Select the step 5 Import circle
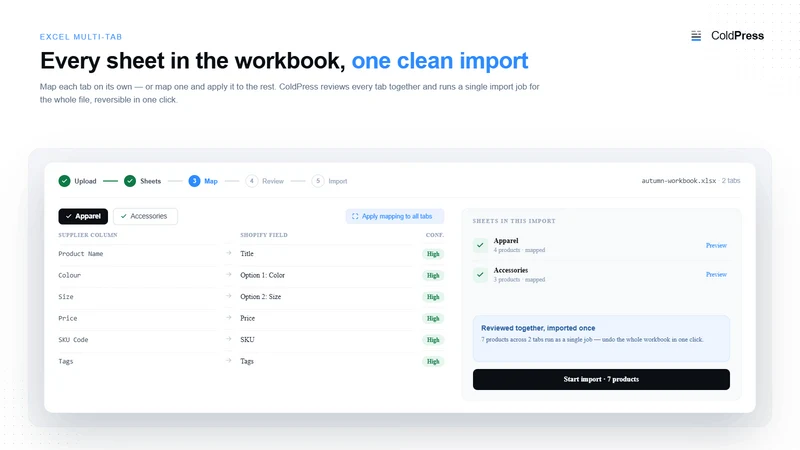 tap(318, 181)
